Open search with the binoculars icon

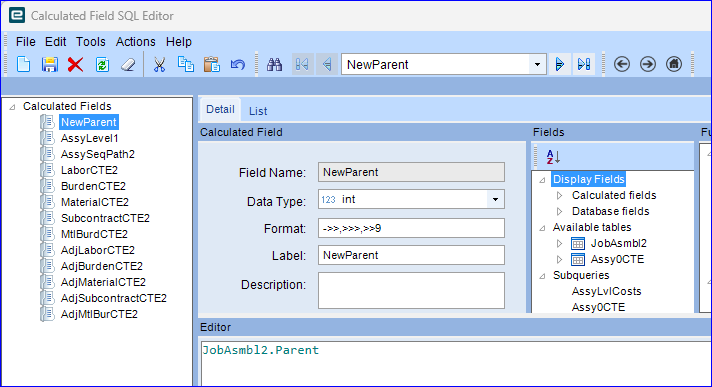[274, 64]
